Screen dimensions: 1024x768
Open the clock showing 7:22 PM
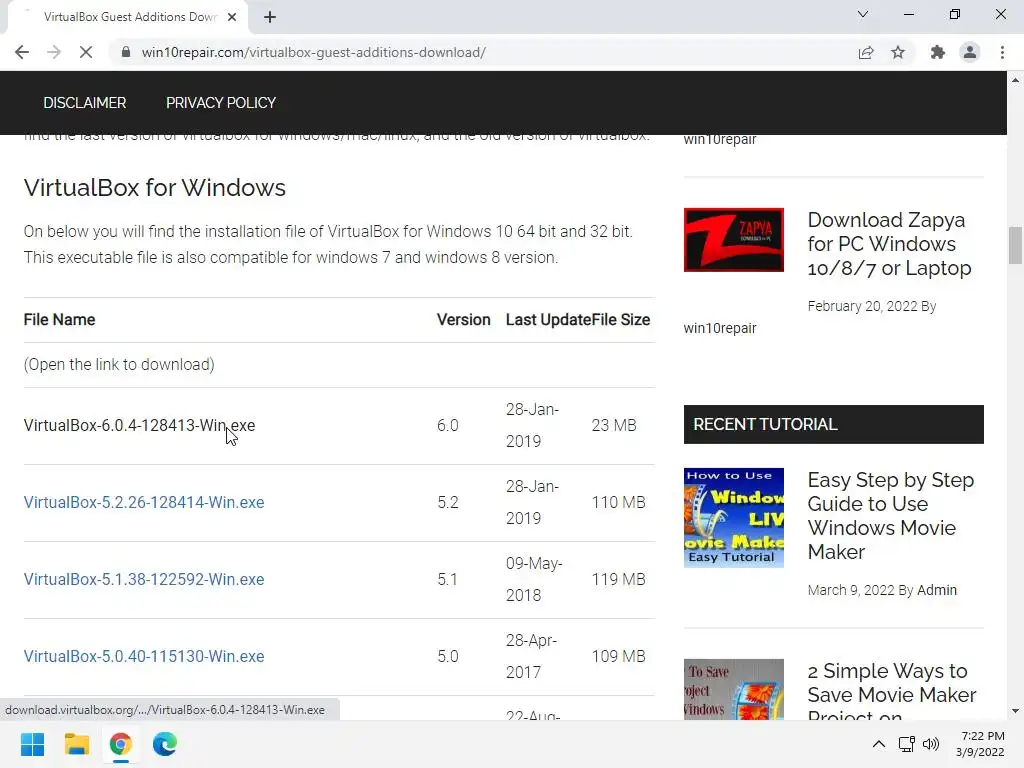click(x=980, y=744)
